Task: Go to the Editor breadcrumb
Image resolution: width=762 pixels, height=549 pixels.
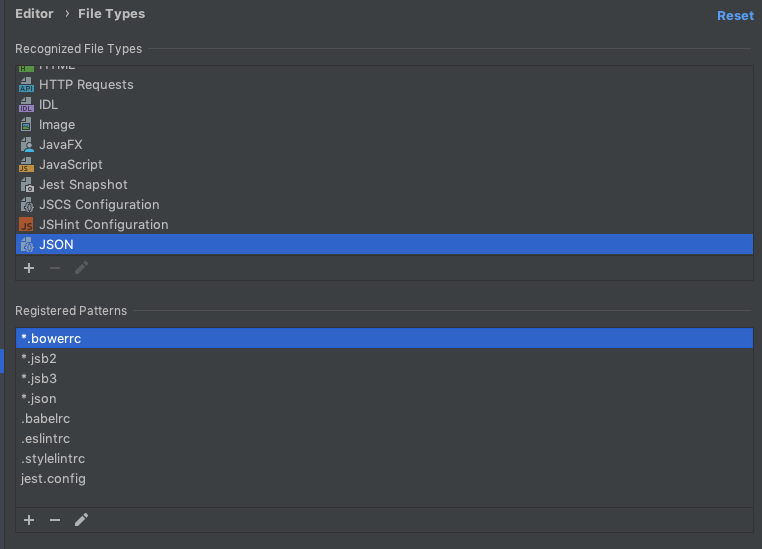Action: pyautogui.click(x=34, y=14)
